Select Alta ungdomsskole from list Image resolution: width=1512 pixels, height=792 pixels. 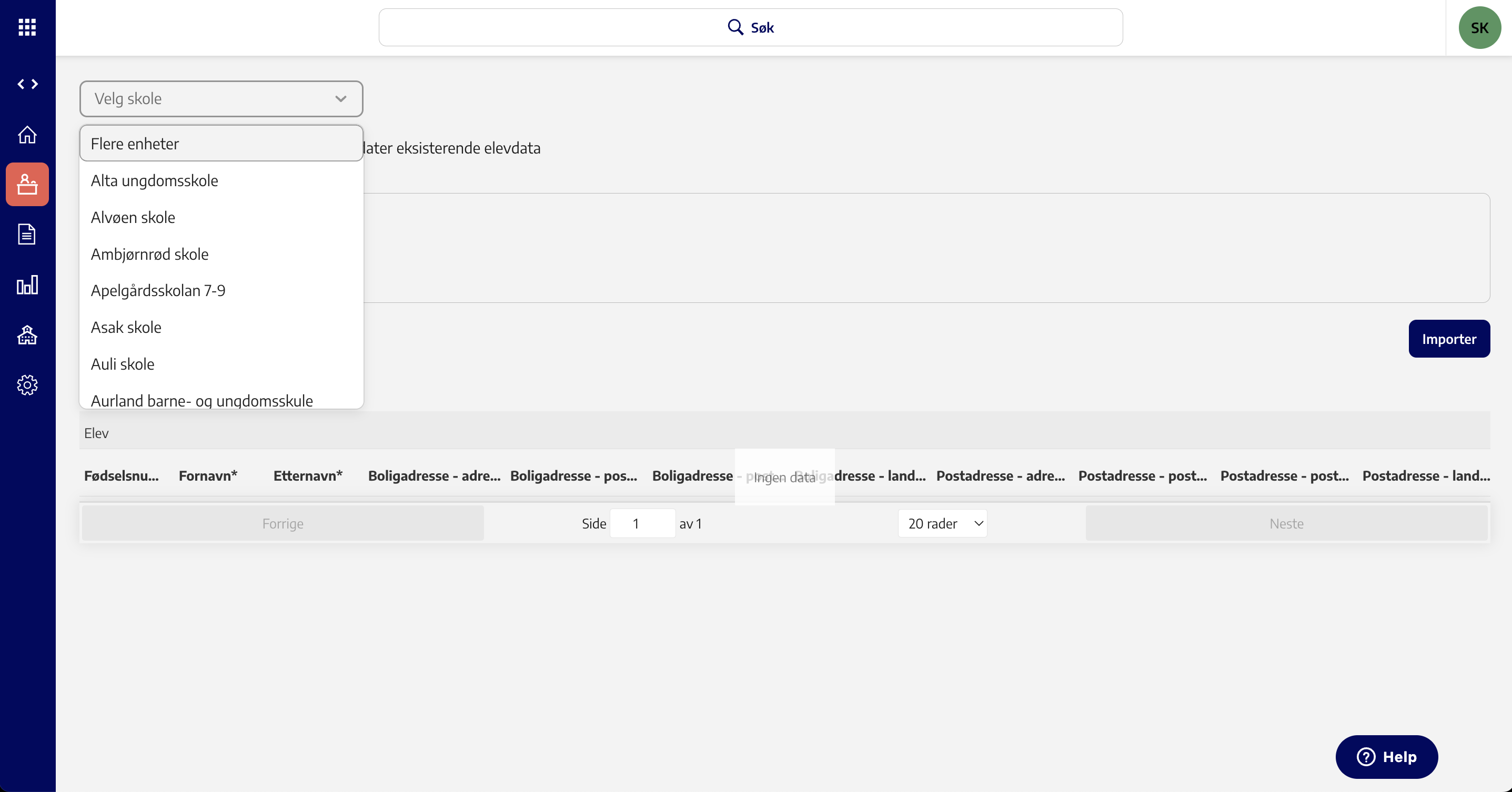click(x=154, y=181)
